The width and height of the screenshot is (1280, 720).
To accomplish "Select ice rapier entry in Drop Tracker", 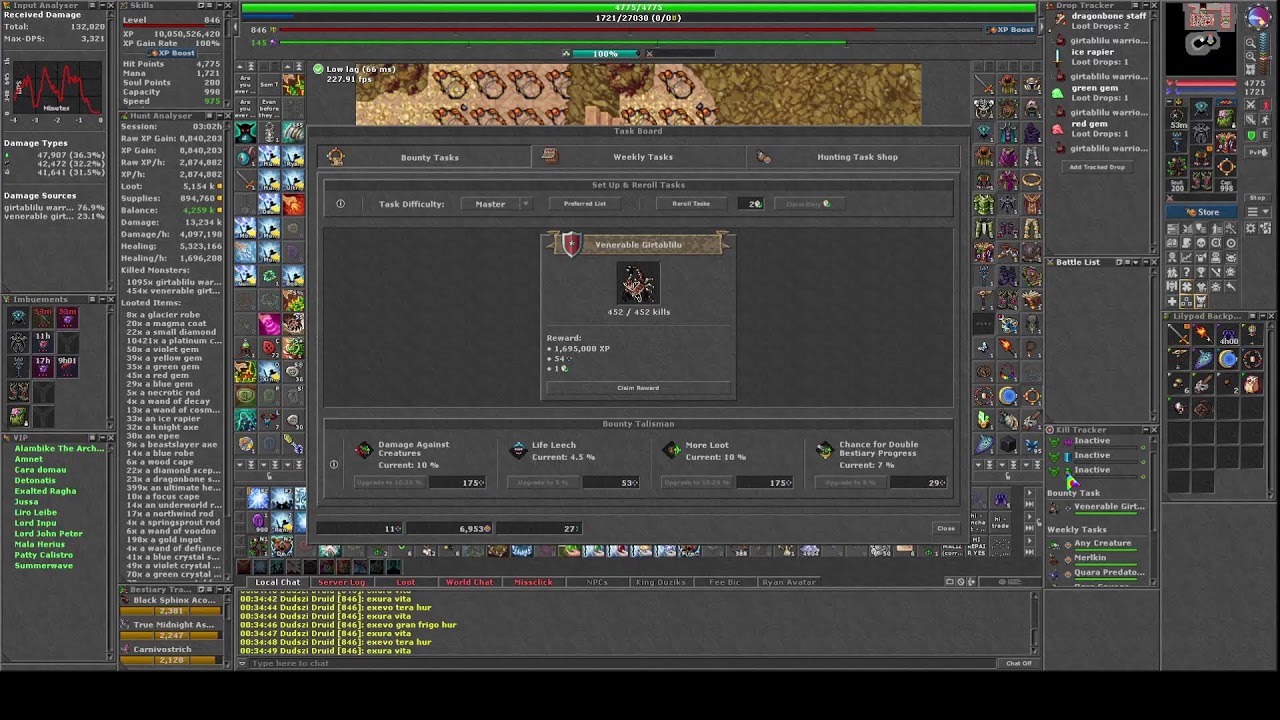I will pos(1092,52).
